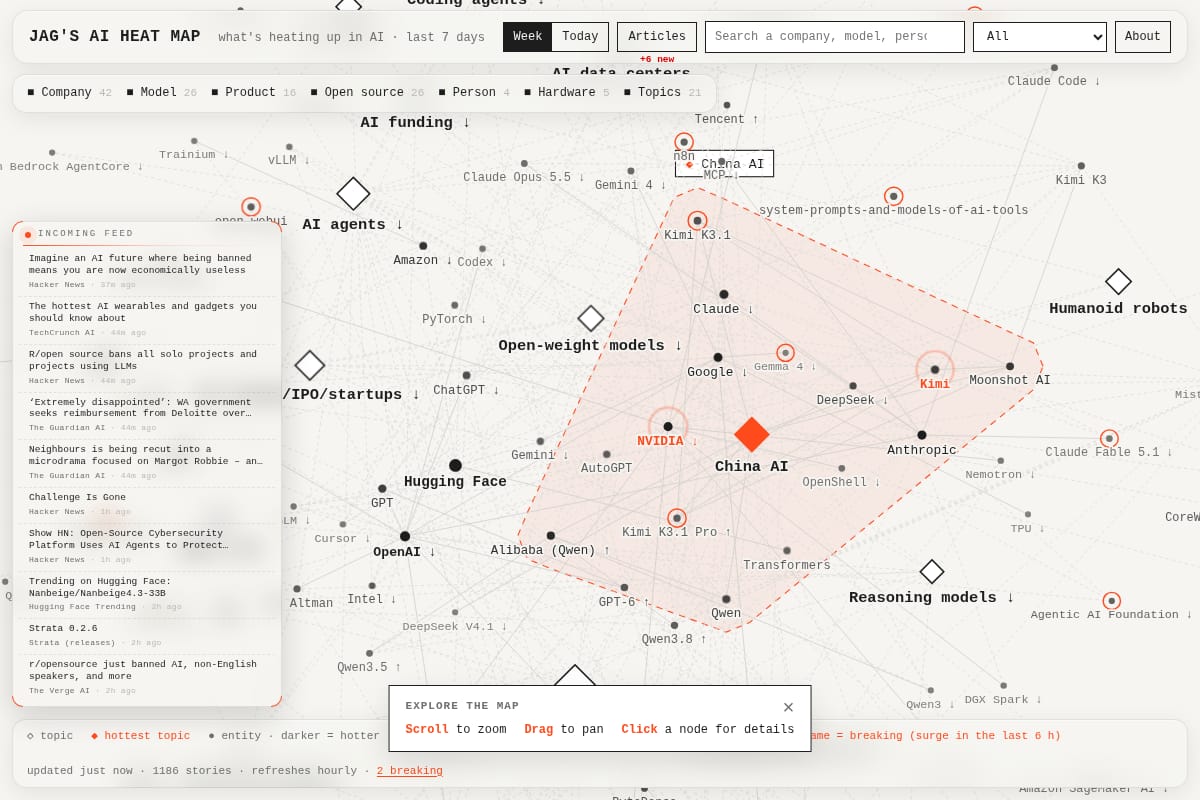Toggle the Open source filter

367,93
